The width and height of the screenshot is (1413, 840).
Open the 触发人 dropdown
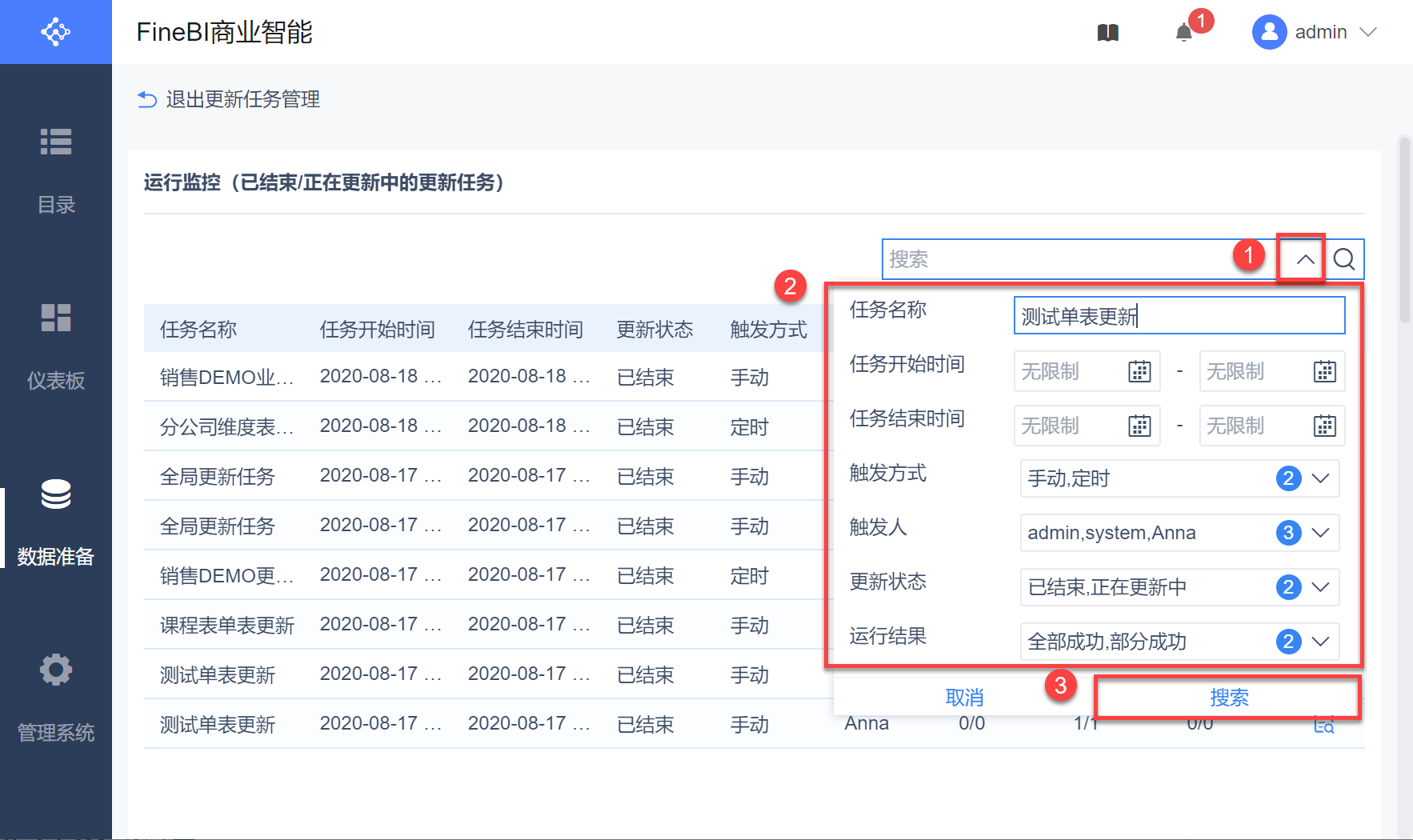[1179, 533]
